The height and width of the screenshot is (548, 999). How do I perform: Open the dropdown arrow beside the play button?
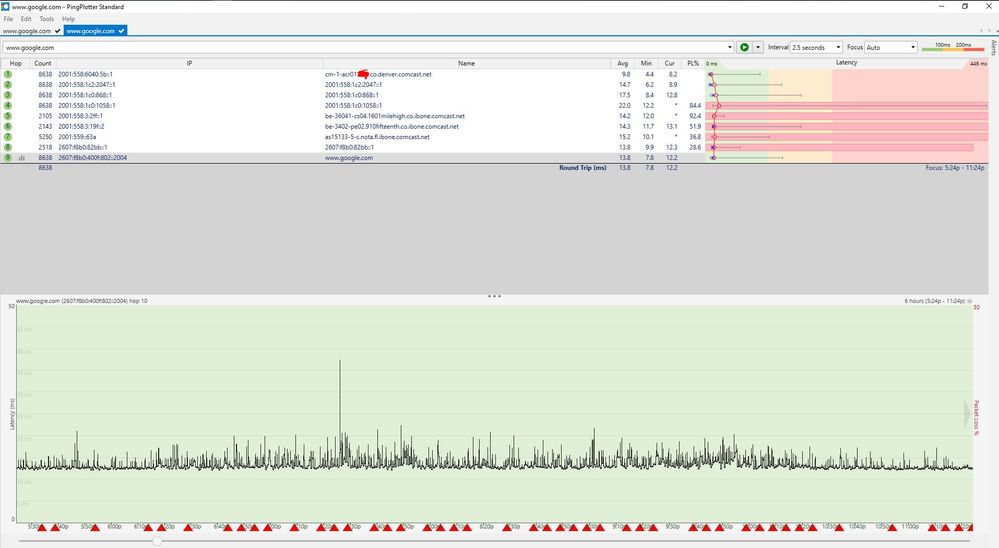pyautogui.click(x=758, y=47)
